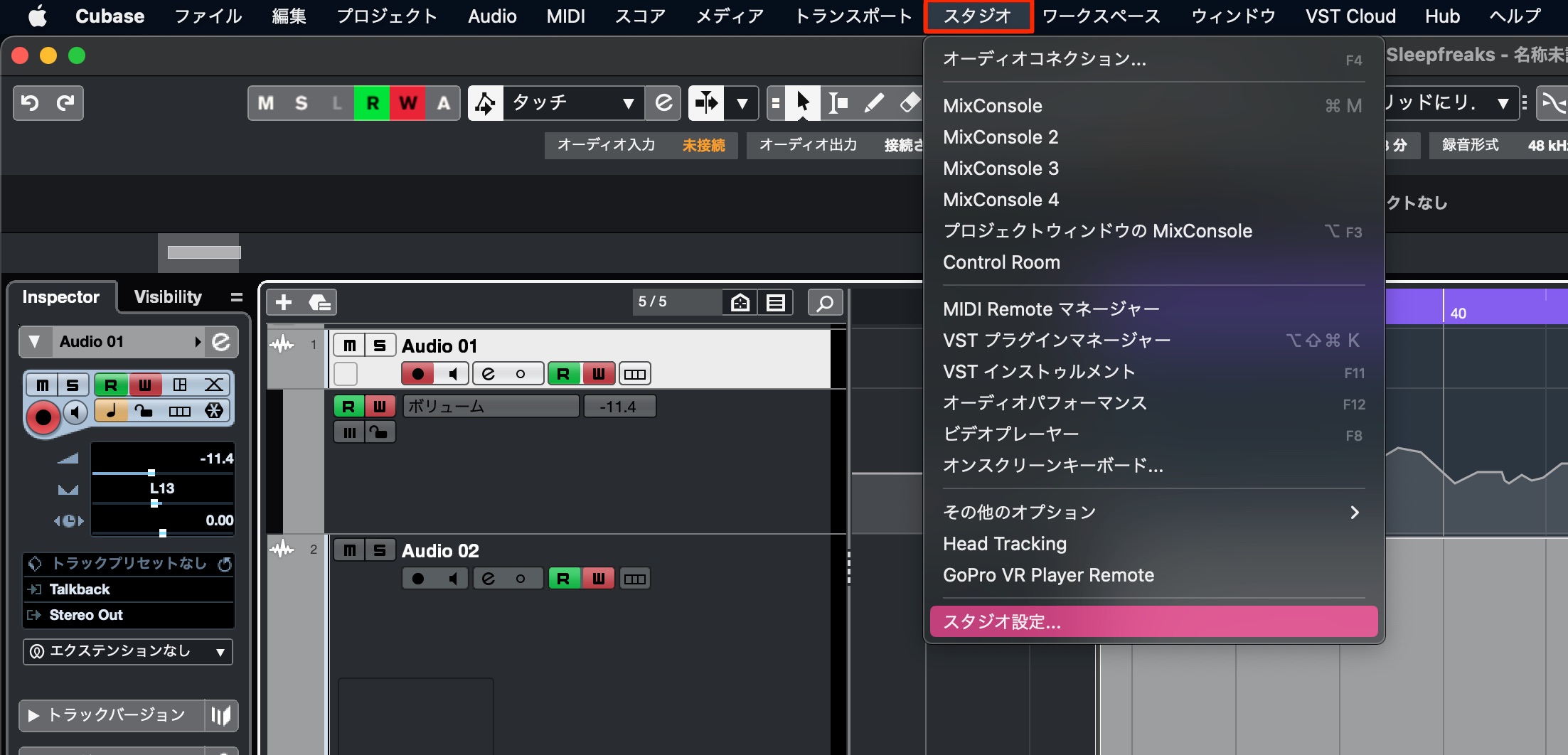Image resolution: width=1568 pixels, height=755 pixels.
Task: Click the オーディオ入力 未接続 status button
Action: tap(641, 145)
